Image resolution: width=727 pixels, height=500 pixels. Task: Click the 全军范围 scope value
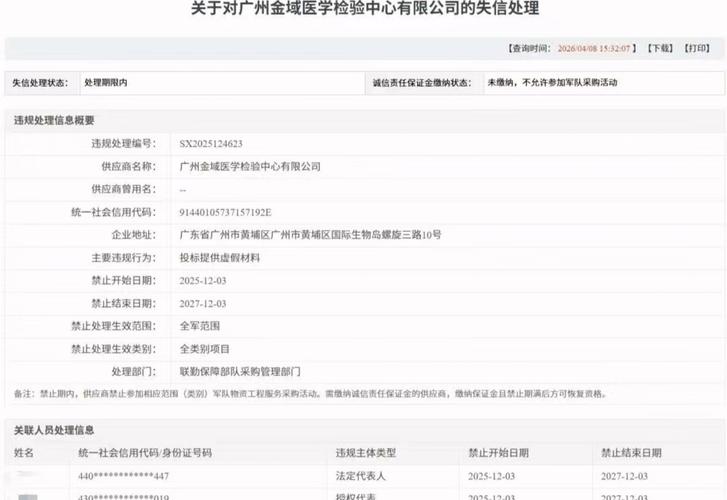pyautogui.click(x=200, y=326)
